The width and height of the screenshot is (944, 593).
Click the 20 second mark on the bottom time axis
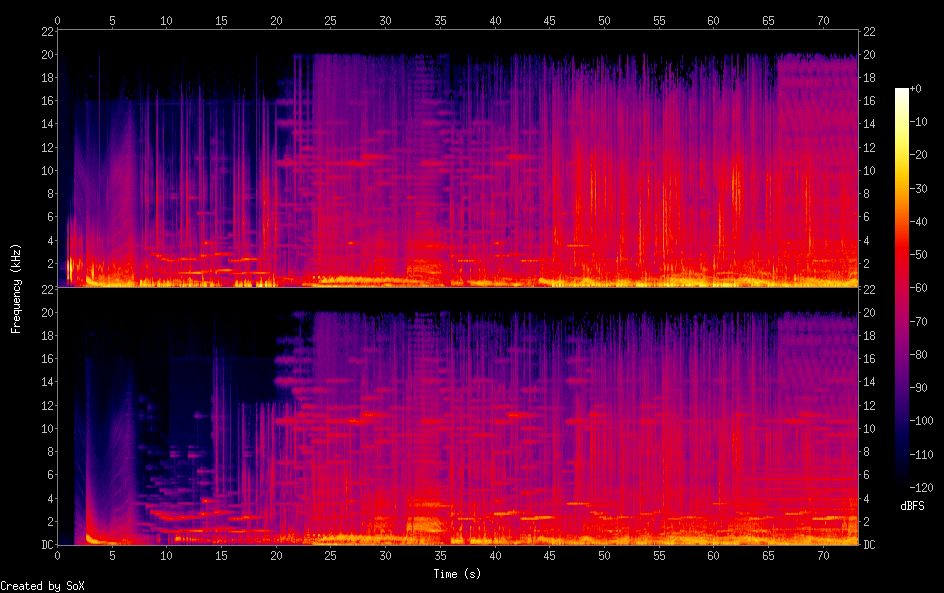276,554
